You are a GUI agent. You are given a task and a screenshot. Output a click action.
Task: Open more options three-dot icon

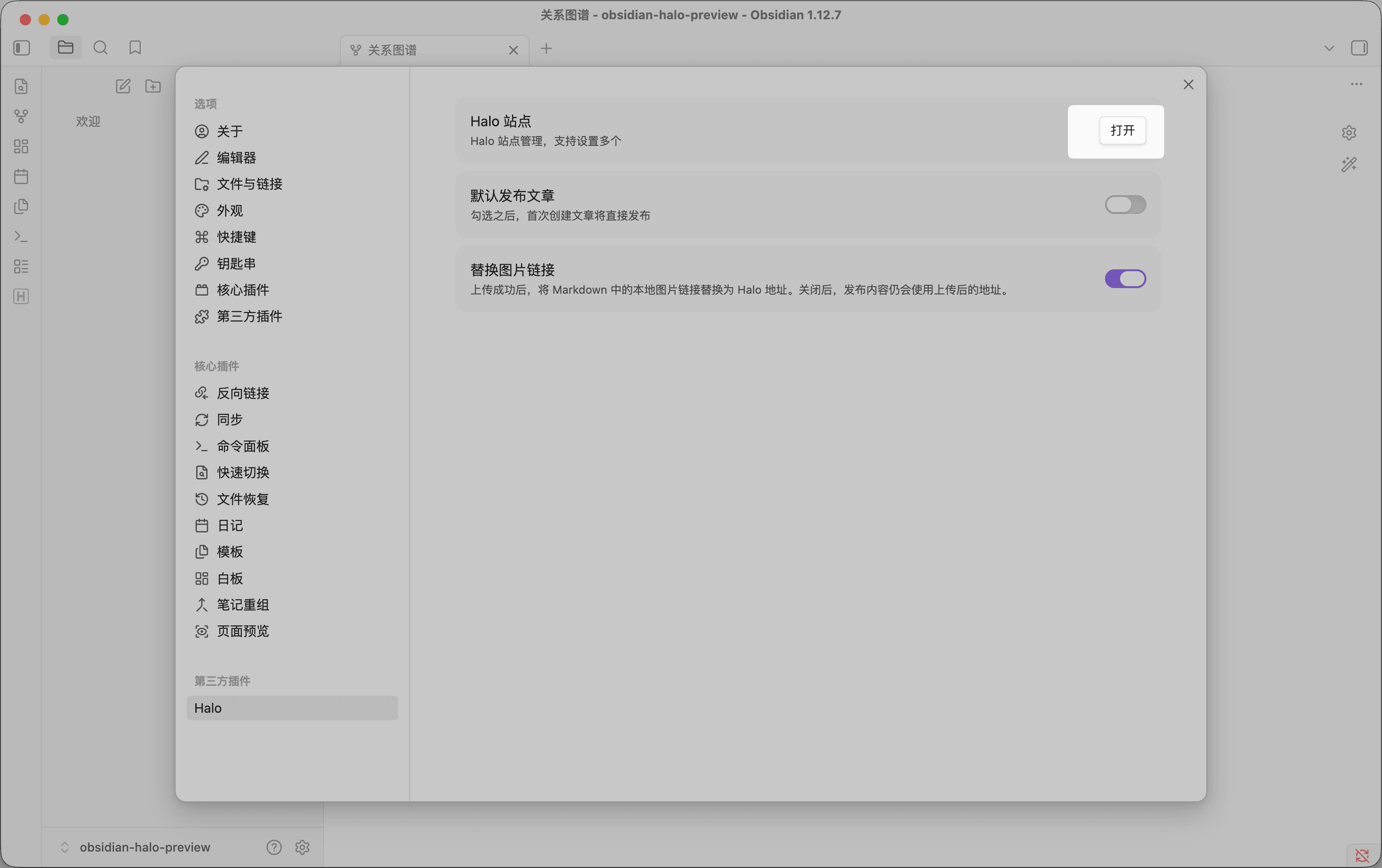click(1356, 84)
